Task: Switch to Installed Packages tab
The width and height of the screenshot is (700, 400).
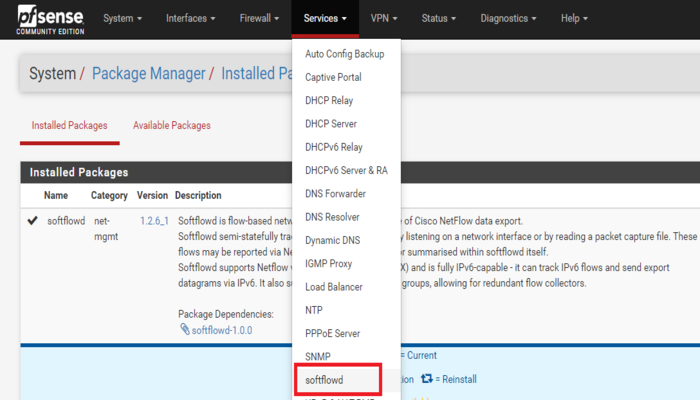Action: coord(70,125)
